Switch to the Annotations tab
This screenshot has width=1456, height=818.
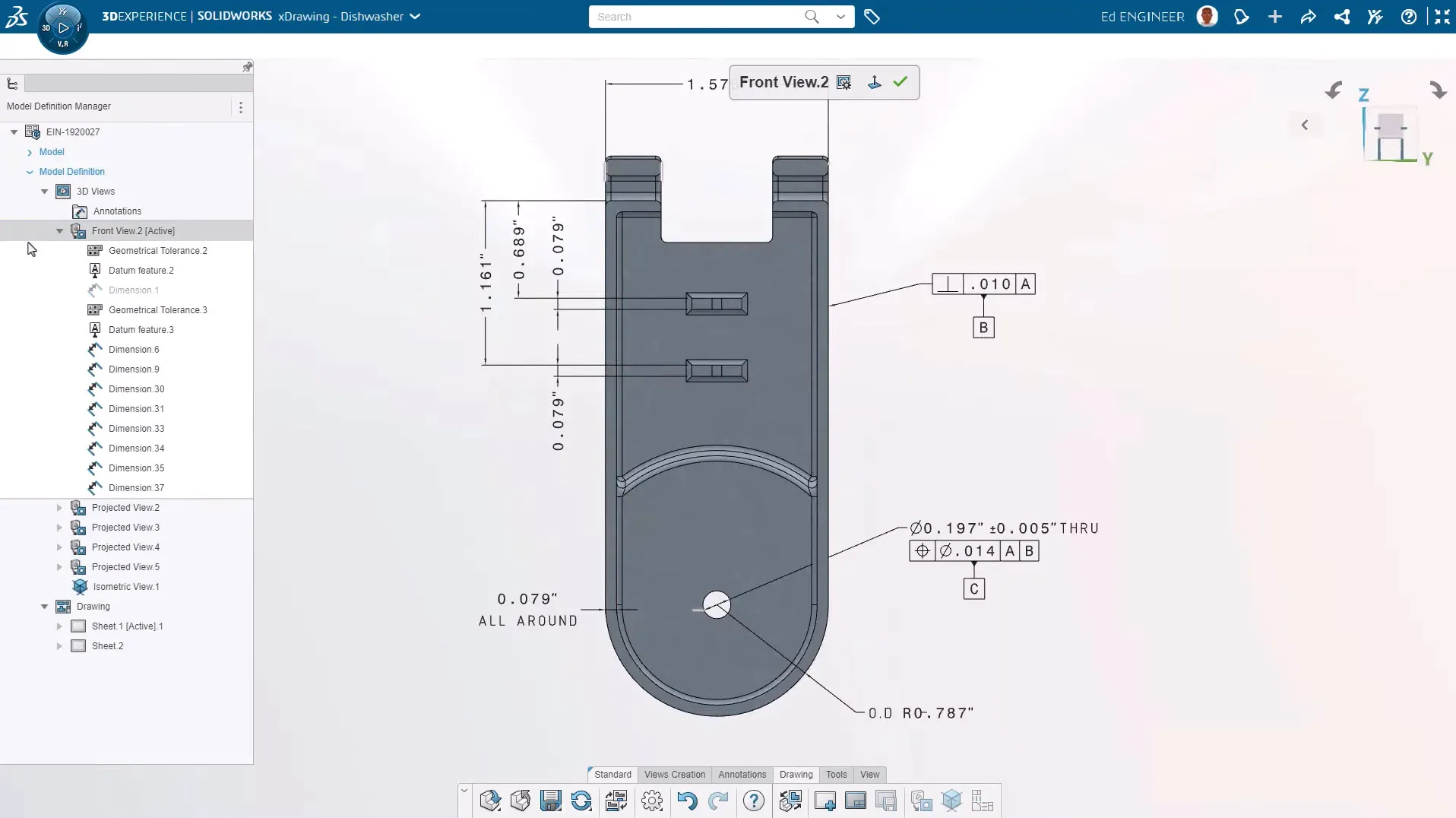(742, 775)
